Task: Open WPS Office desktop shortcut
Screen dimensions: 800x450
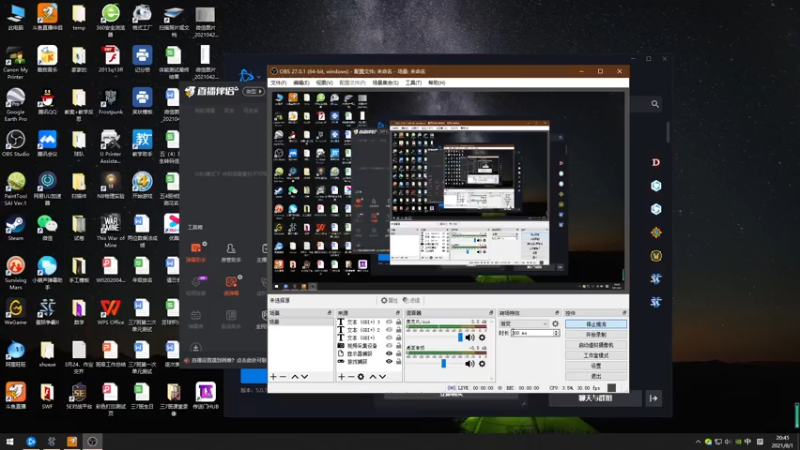Action: pyautogui.click(x=110, y=312)
